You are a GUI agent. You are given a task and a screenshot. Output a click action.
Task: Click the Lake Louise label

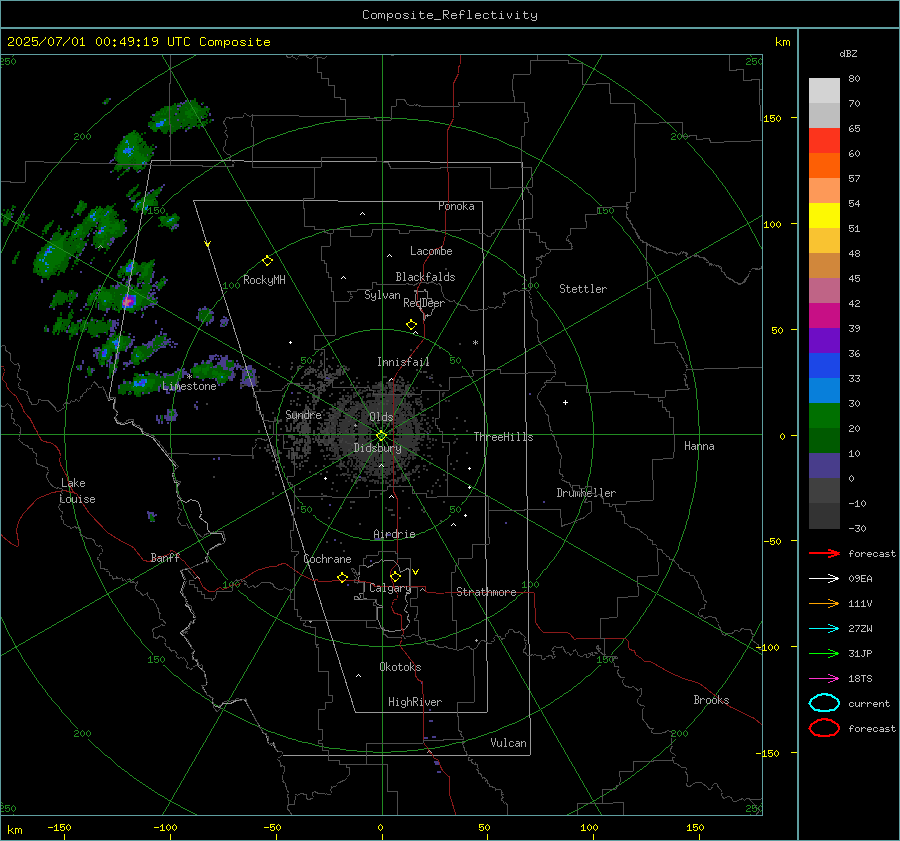(x=77, y=491)
